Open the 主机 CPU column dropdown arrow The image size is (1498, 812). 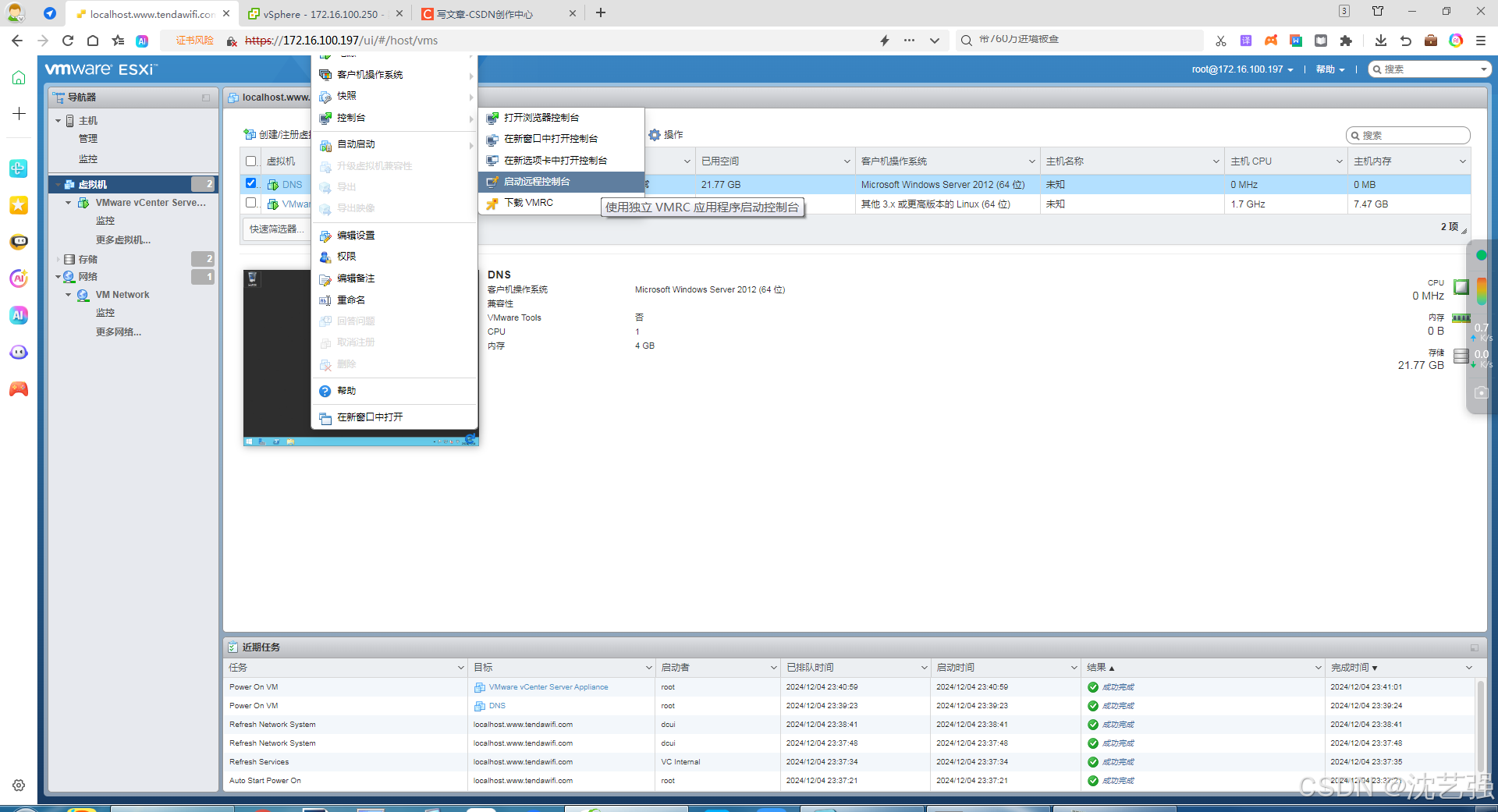1339,161
